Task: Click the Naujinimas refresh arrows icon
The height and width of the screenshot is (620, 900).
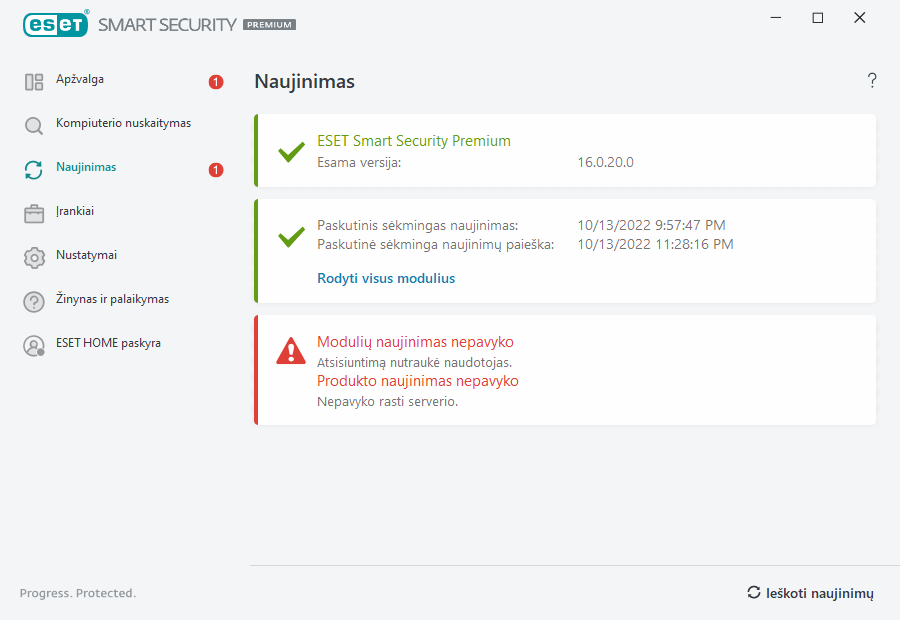Action: 34,170
